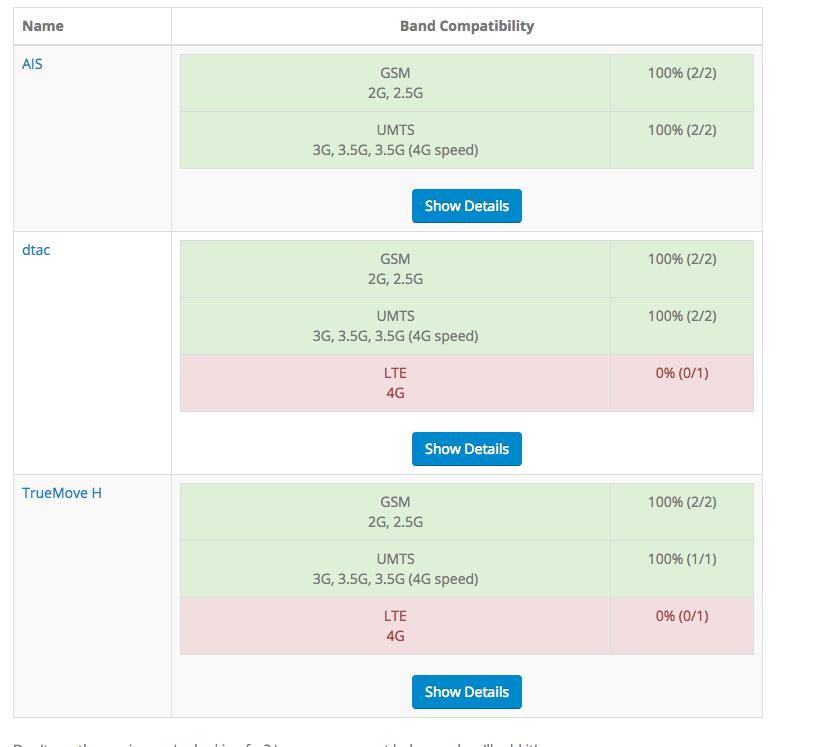Open the dtac carrier link
Viewport: 819px width, 747px height.
pos(36,250)
